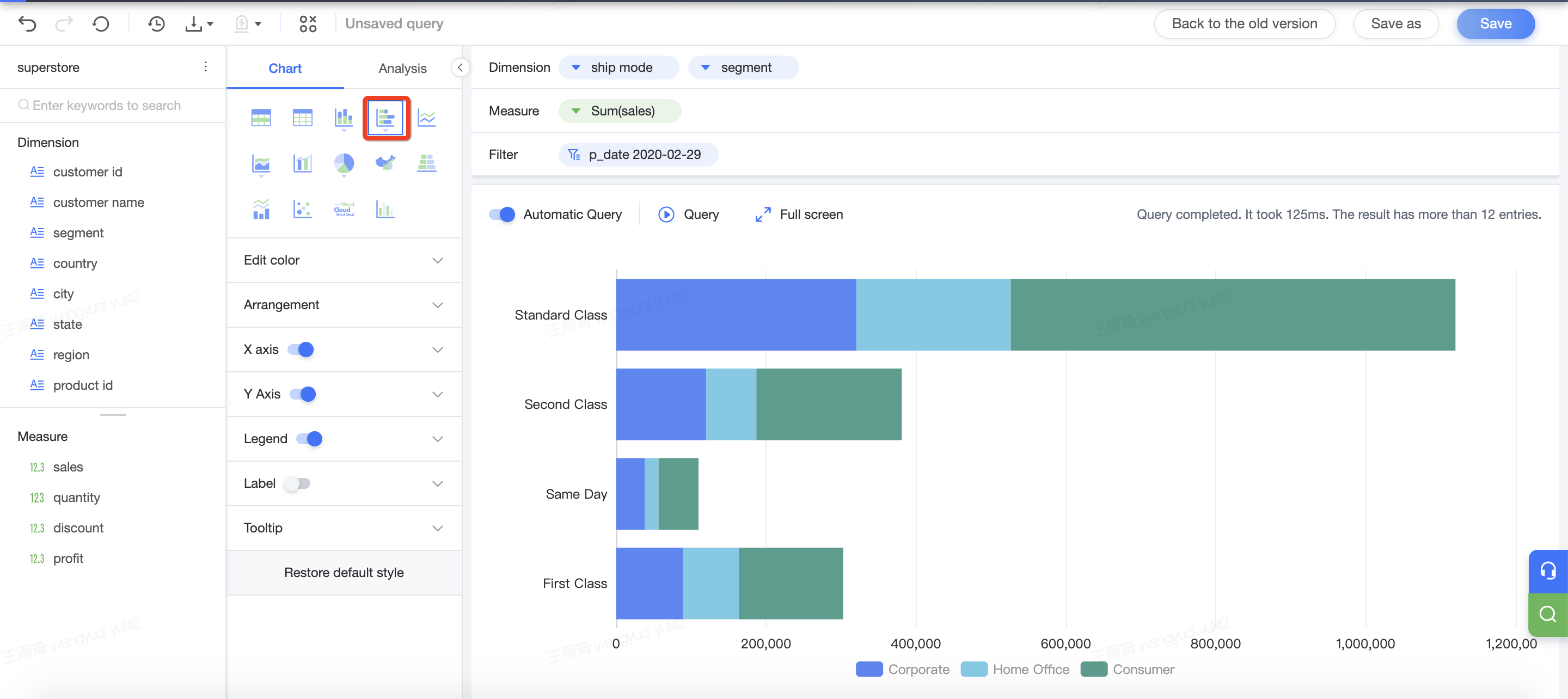Expand the Y Axis settings chevron
1568x699 pixels.
point(438,394)
